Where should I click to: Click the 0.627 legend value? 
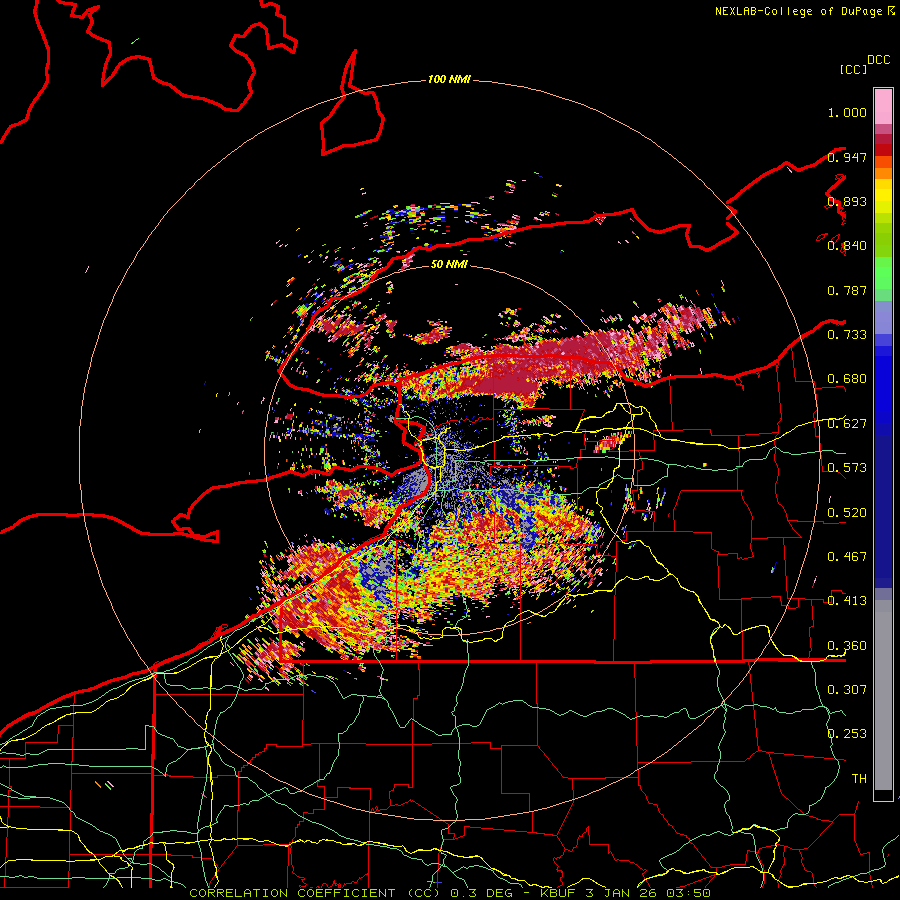tap(847, 424)
